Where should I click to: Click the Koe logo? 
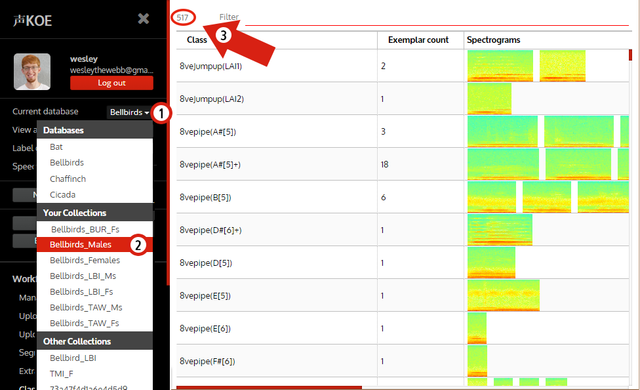click(x=33, y=20)
